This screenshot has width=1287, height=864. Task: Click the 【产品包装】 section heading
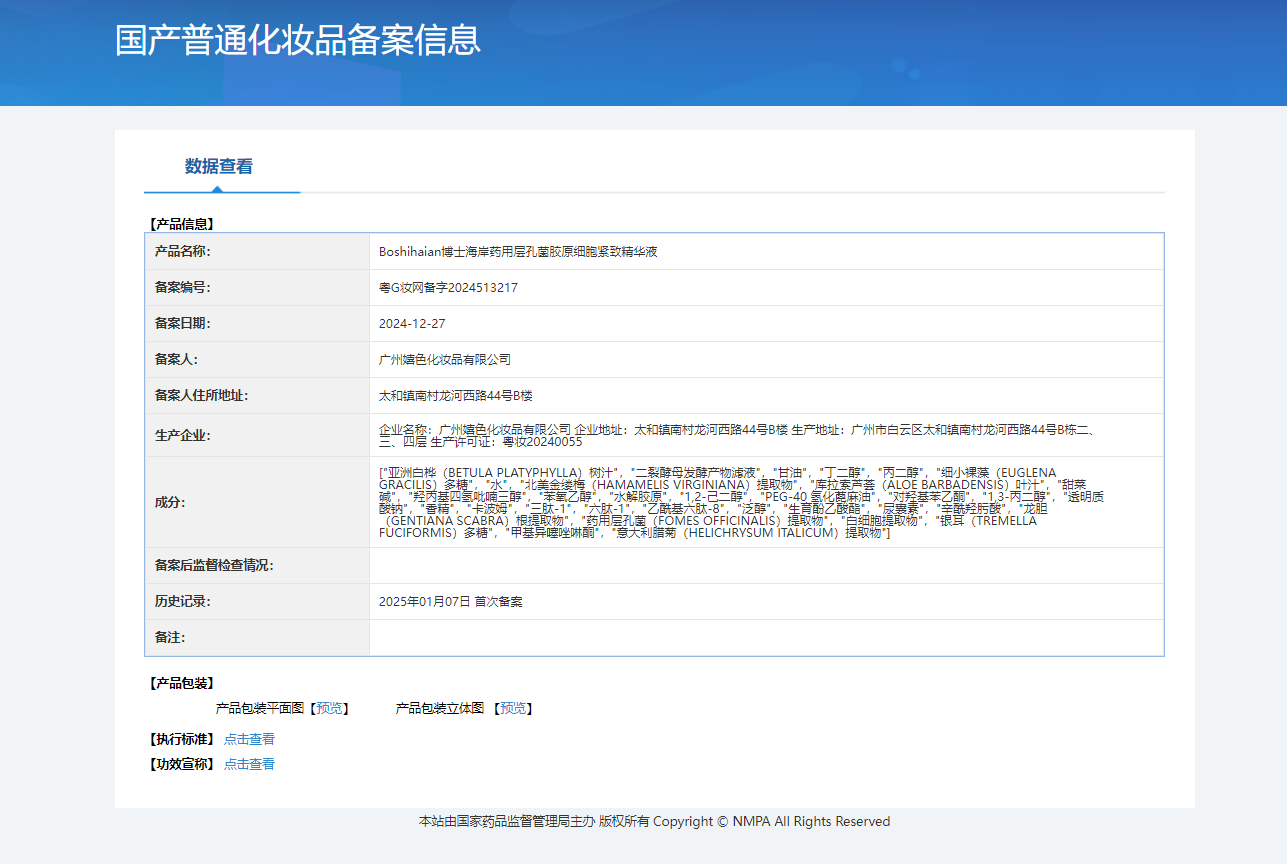[x=181, y=683]
